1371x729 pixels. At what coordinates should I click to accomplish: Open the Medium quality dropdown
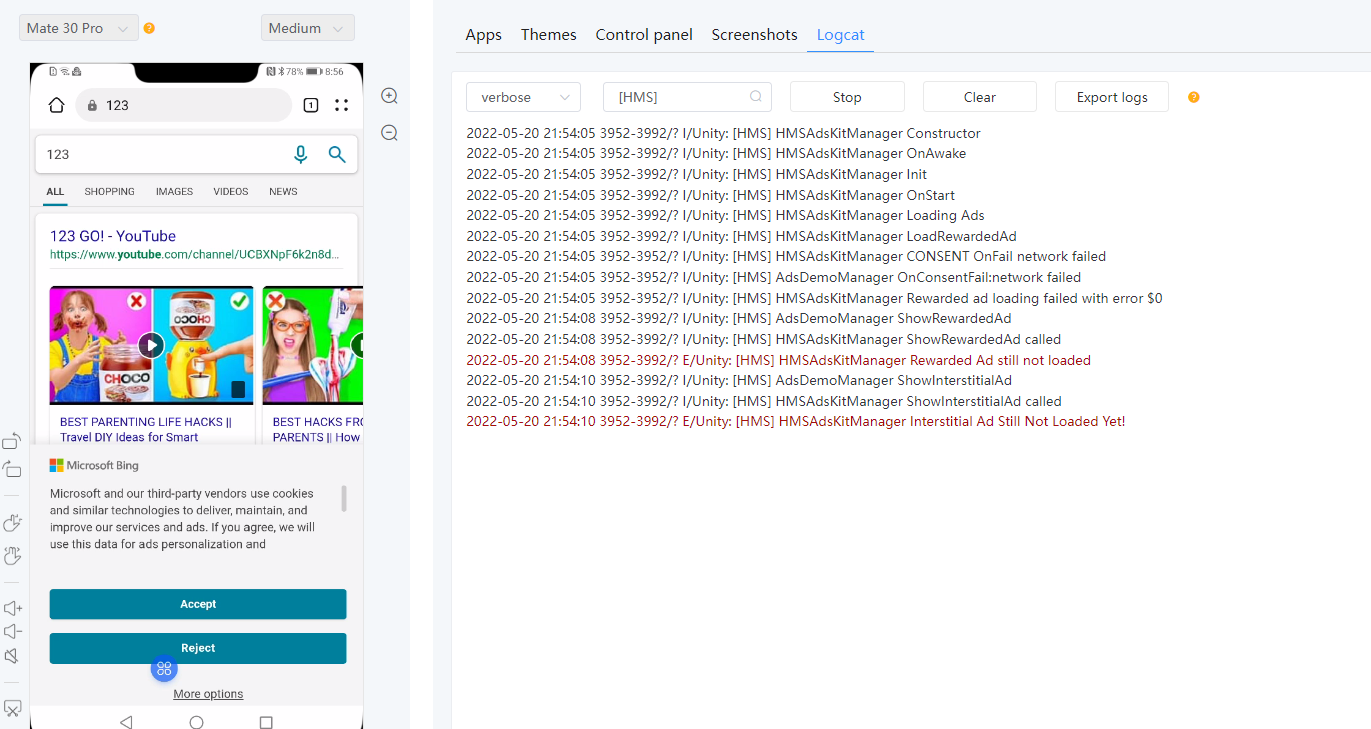pyautogui.click(x=307, y=28)
